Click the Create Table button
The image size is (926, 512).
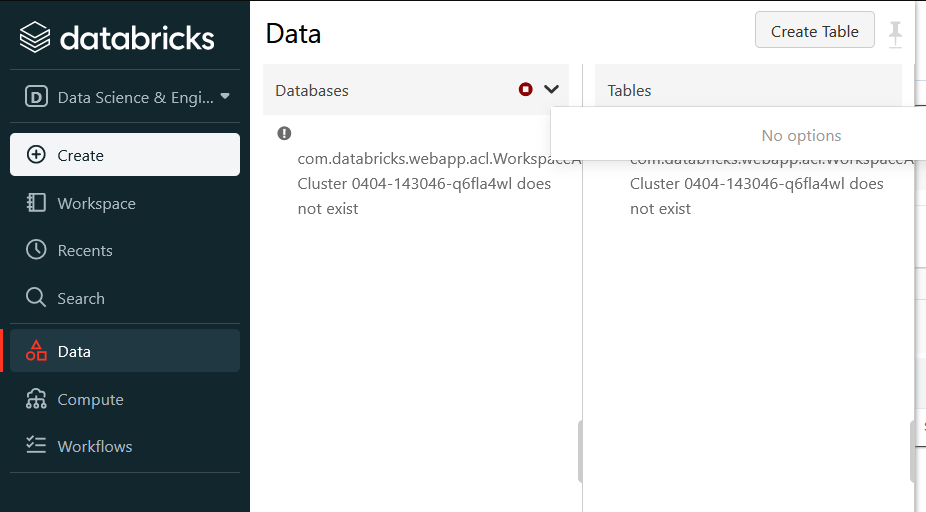tap(814, 31)
